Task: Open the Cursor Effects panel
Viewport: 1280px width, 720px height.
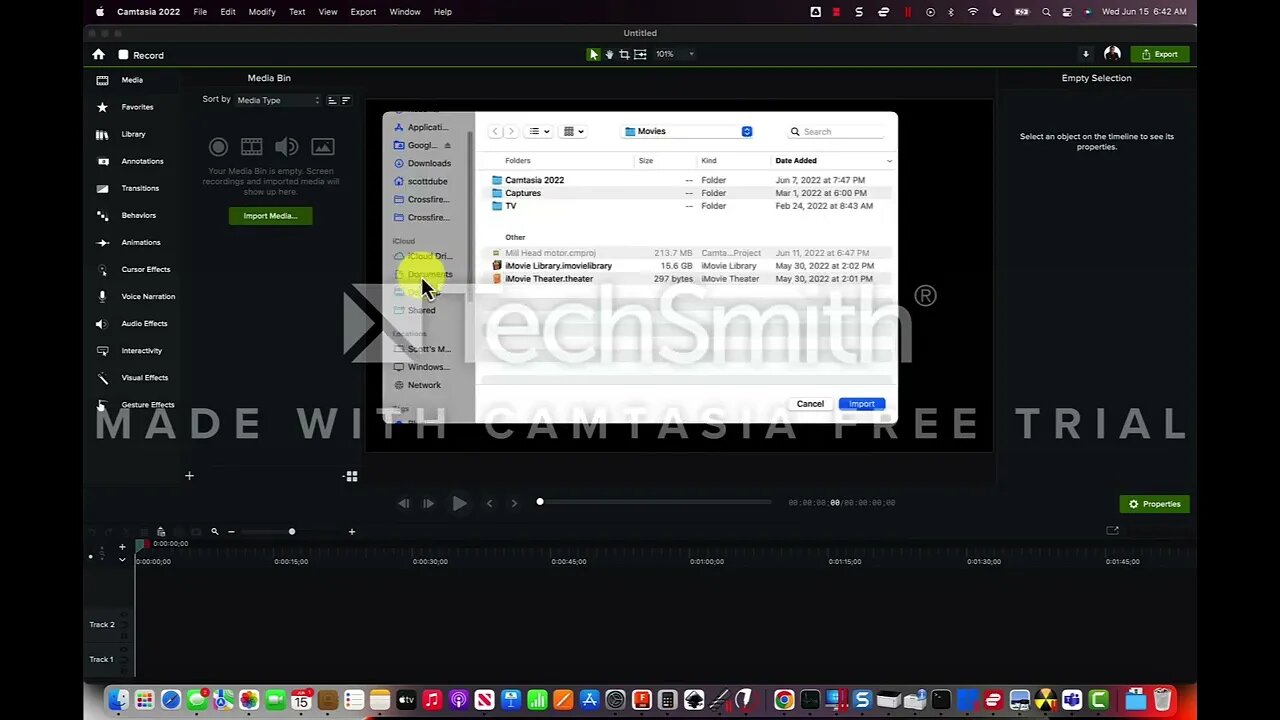Action: pos(134,269)
